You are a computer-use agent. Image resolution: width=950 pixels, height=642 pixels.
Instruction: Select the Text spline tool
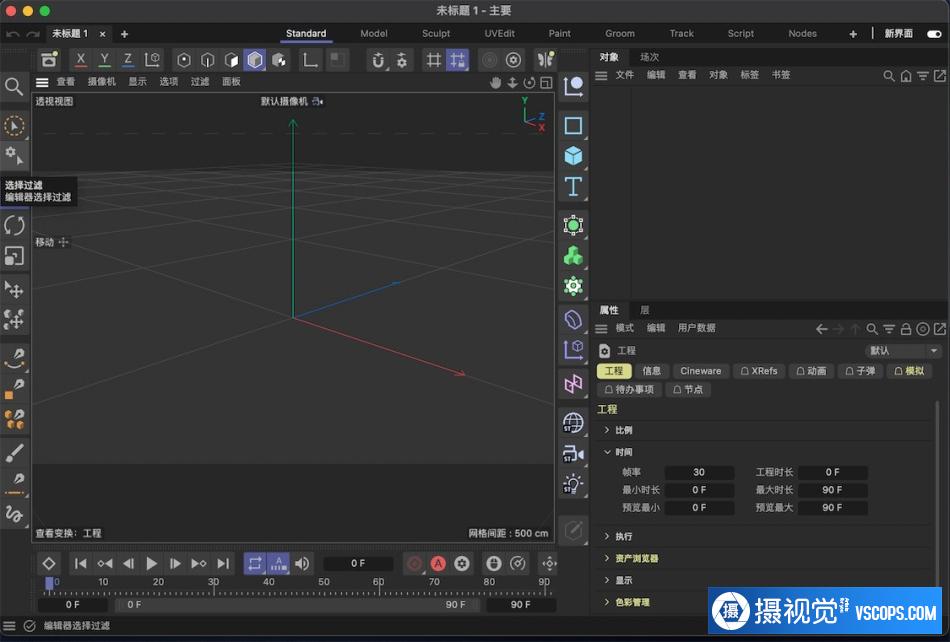pyautogui.click(x=573, y=187)
